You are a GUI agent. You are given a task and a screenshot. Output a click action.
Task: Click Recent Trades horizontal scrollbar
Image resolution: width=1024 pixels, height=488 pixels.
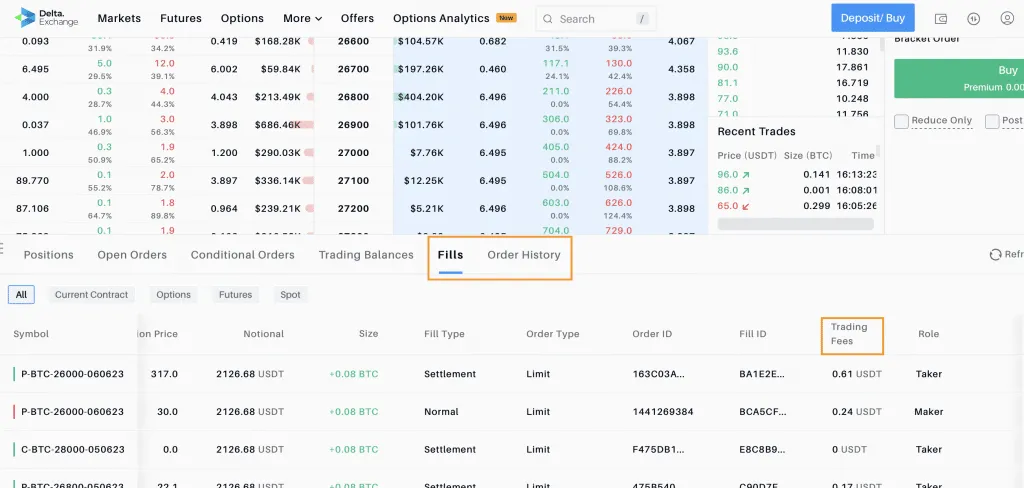point(795,224)
